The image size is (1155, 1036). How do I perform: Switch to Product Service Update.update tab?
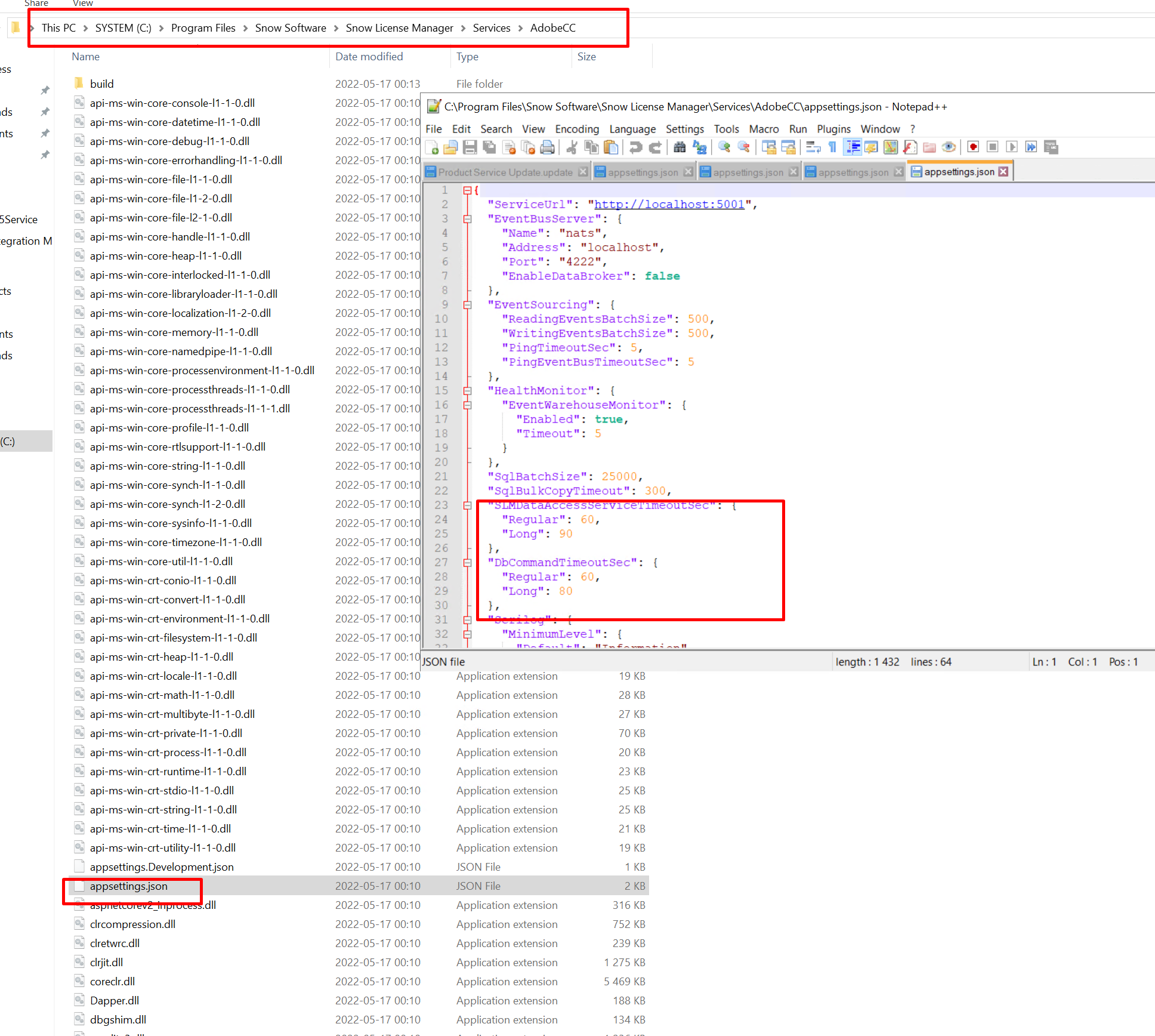point(505,172)
